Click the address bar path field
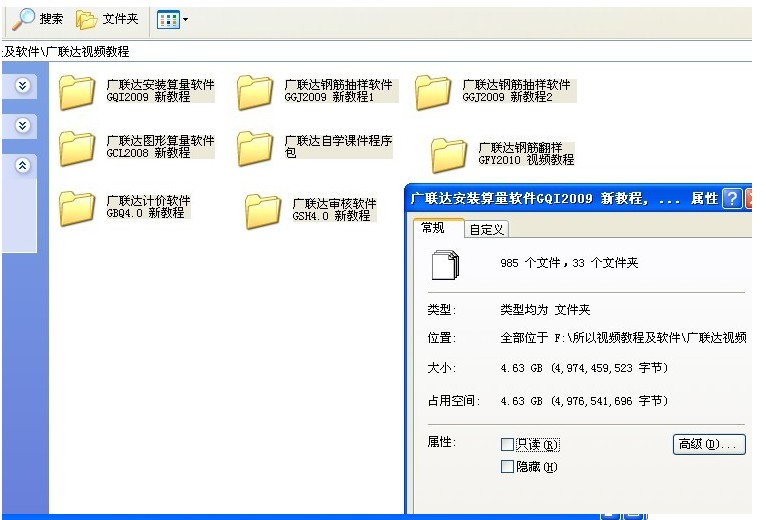 click(x=376, y=51)
